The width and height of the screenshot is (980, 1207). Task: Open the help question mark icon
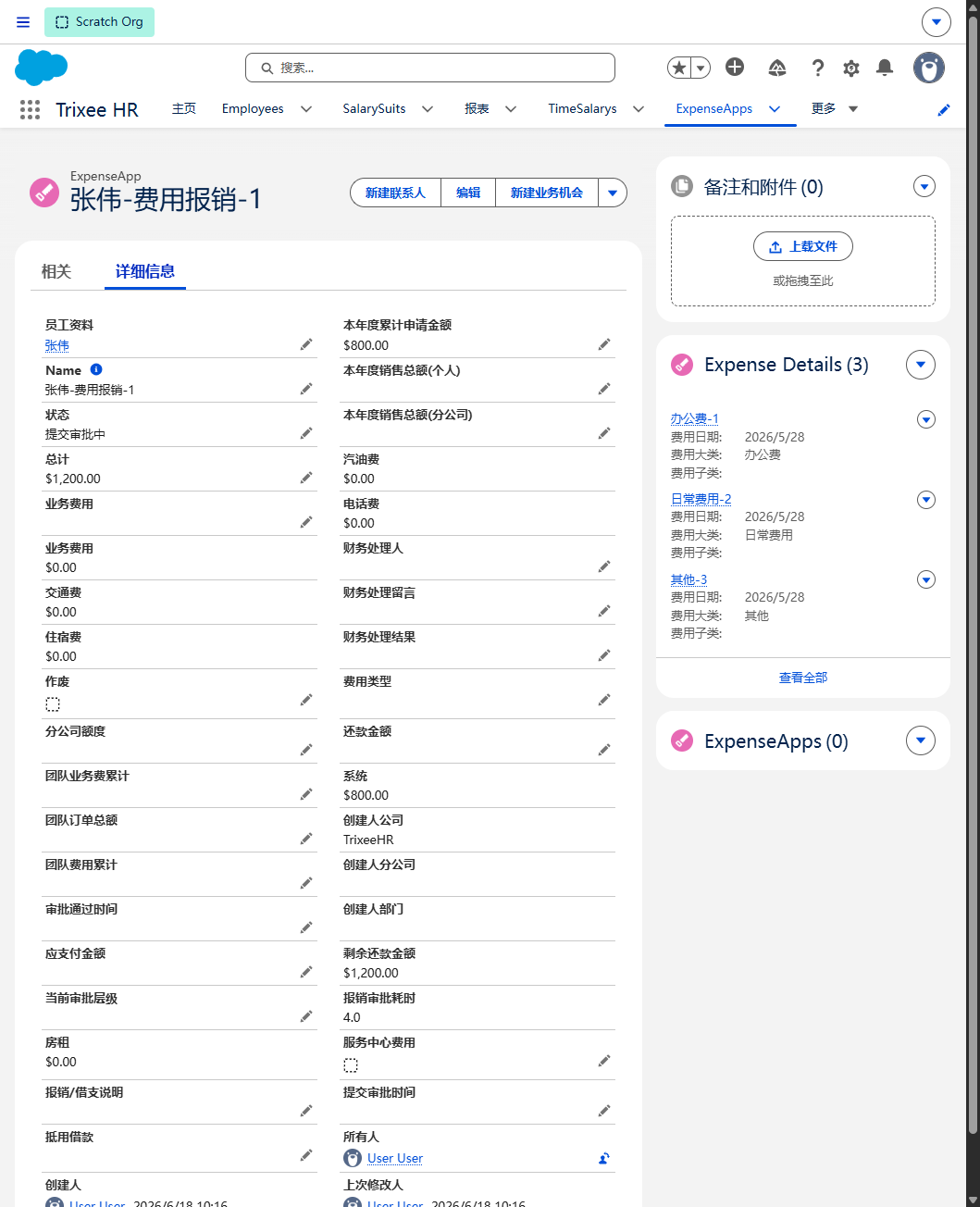[x=817, y=68]
